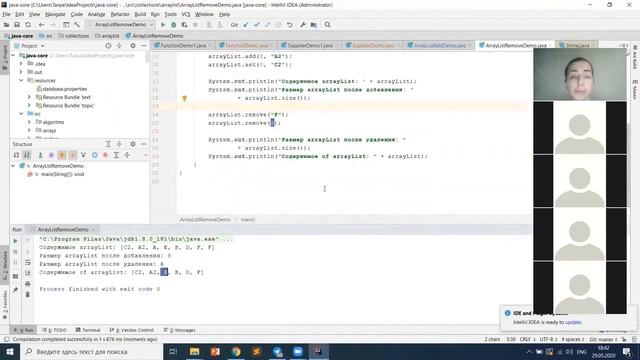
Task: Open the VCS menu
Action: 186,14
